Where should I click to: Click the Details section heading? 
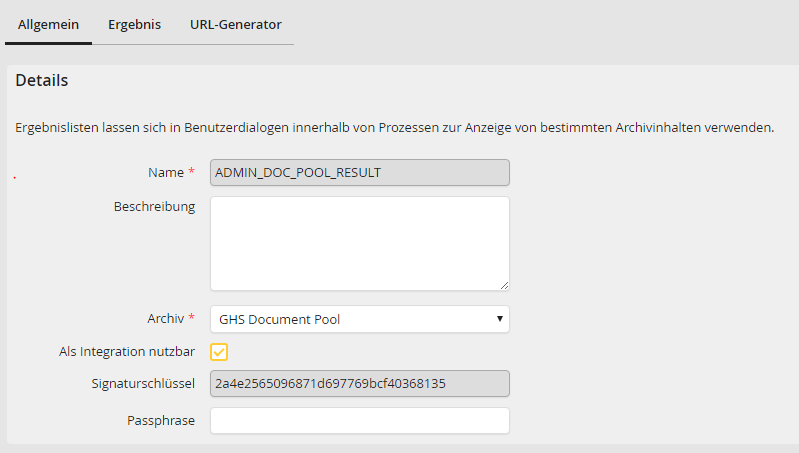pyautogui.click(x=42, y=81)
